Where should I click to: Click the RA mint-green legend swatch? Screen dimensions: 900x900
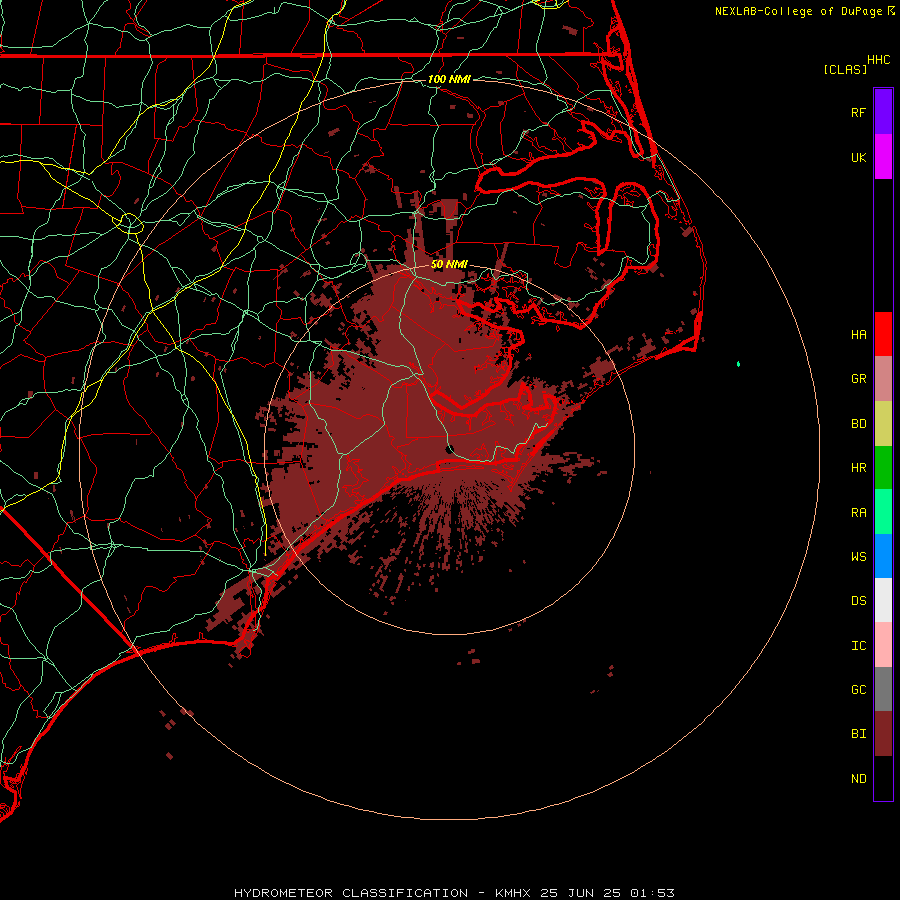click(883, 512)
